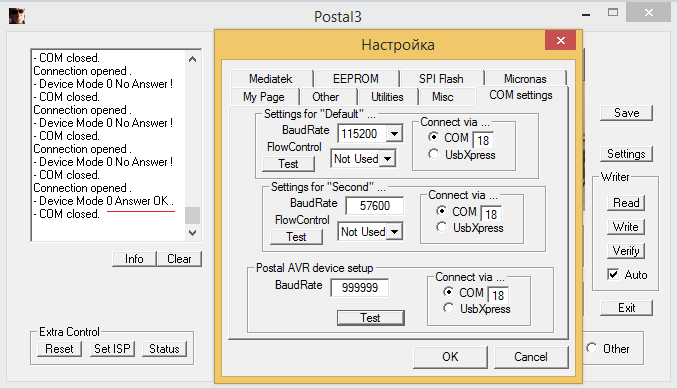Click log scrollbar up arrow
Image resolution: width=678 pixels, height=389 pixels.
[x=193, y=59]
